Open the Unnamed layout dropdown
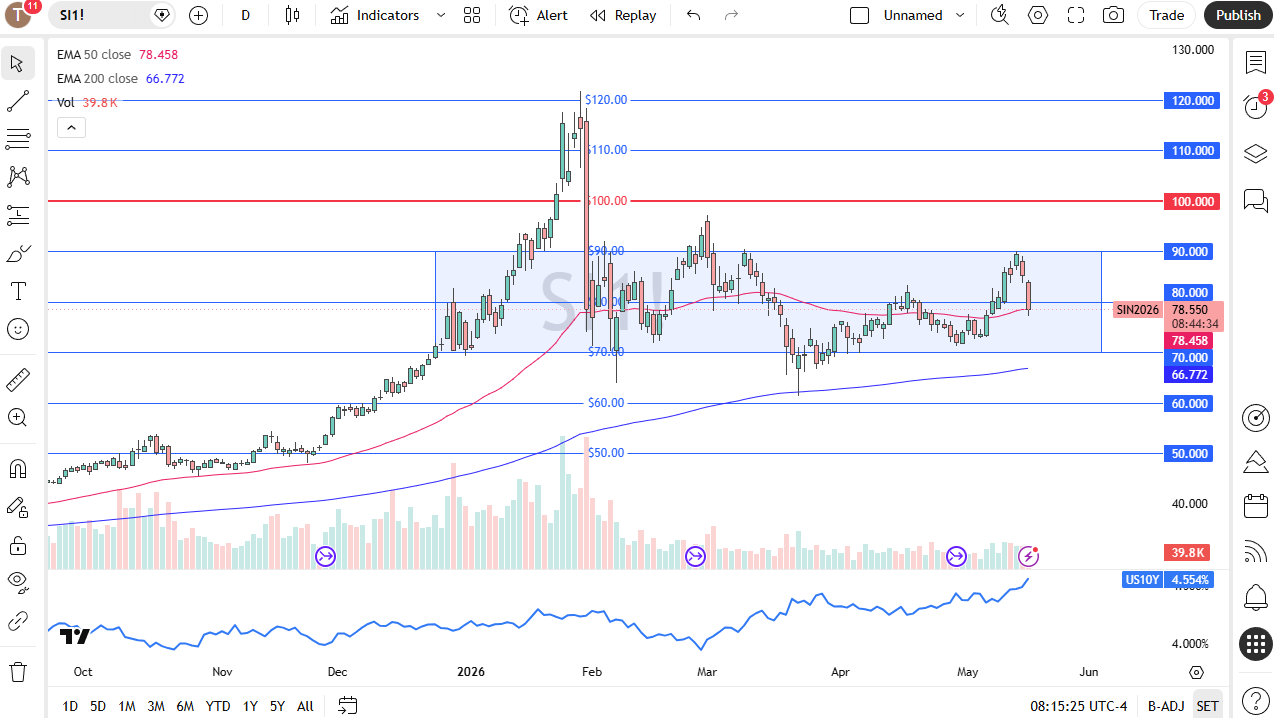1274x718 pixels. click(924, 15)
